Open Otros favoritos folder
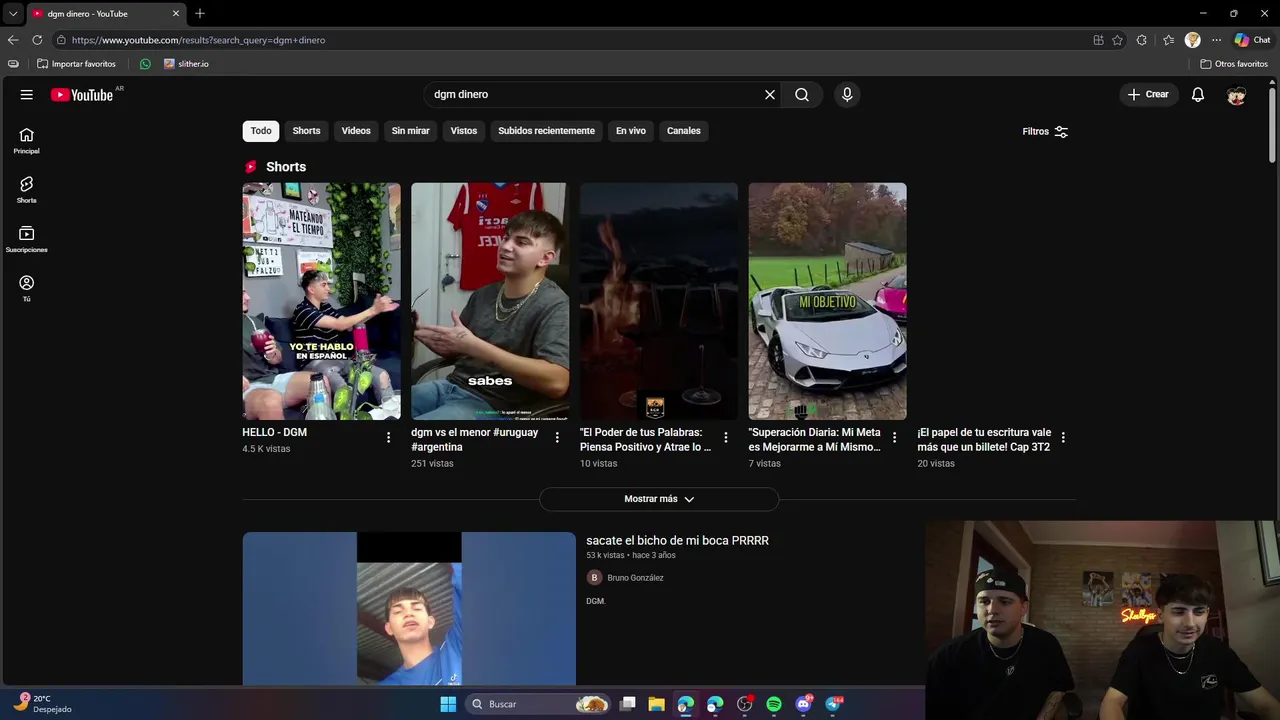Image resolution: width=1280 pixels, height=720 pixels. click(x=1234, y=64)
